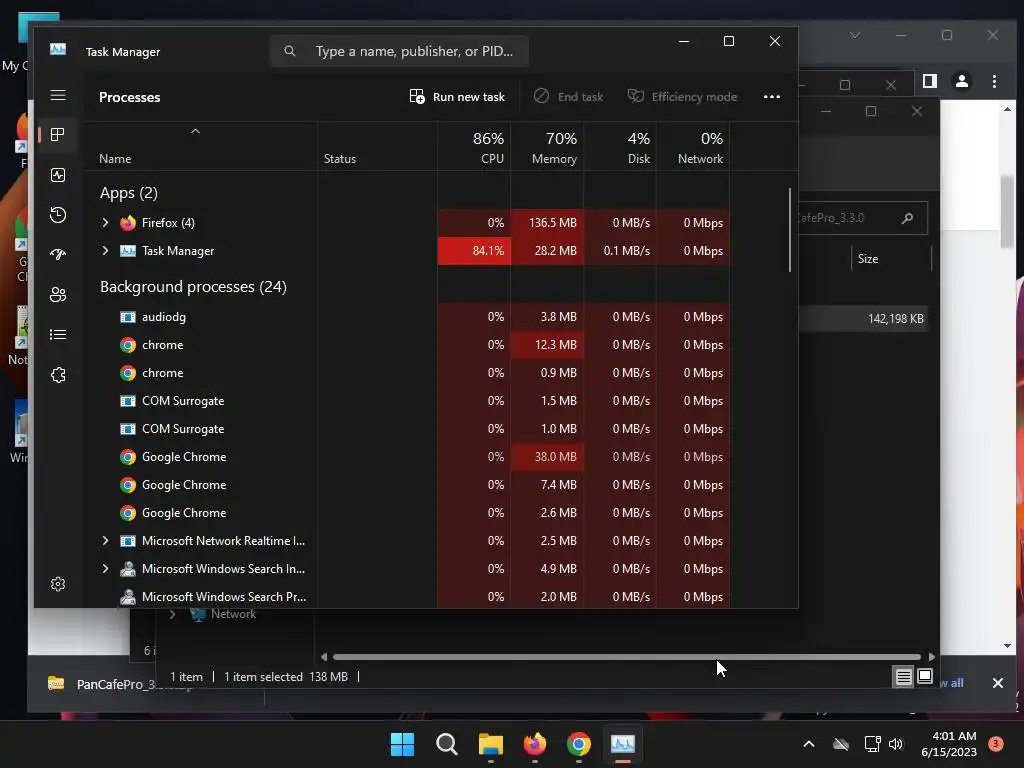Screen dimensions: 1024x768
Task: Click Task Manager vertical scrollbar
Action: coord(790,229)
